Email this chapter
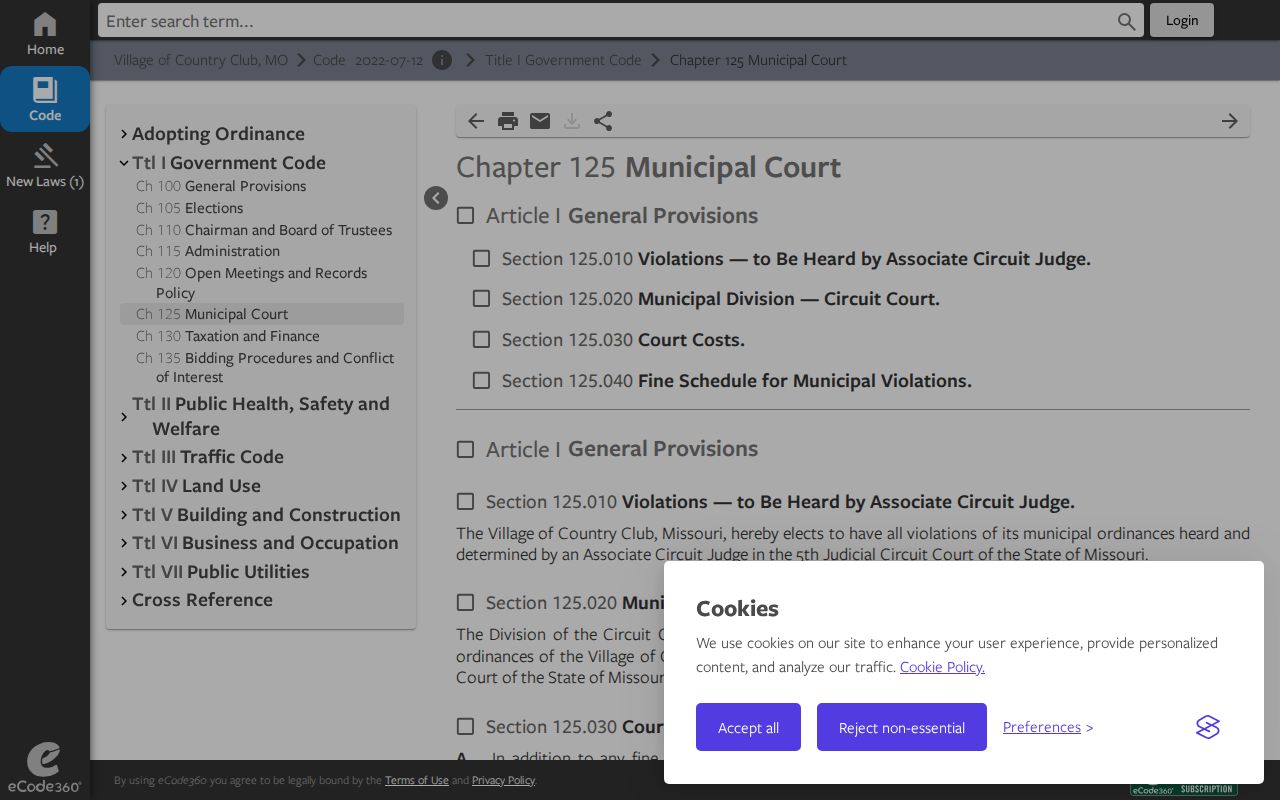1280x800 pixels. tap(540, 121)
